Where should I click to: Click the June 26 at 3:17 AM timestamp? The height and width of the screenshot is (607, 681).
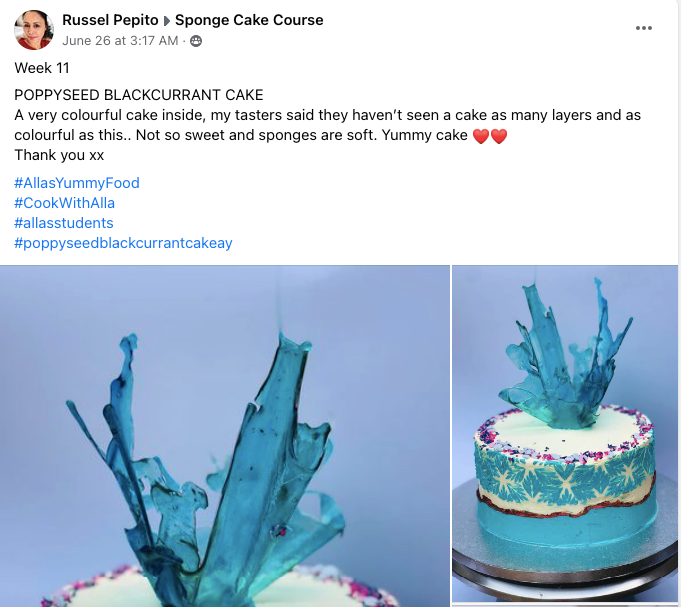pyautogui.click(x=120, y=41)
